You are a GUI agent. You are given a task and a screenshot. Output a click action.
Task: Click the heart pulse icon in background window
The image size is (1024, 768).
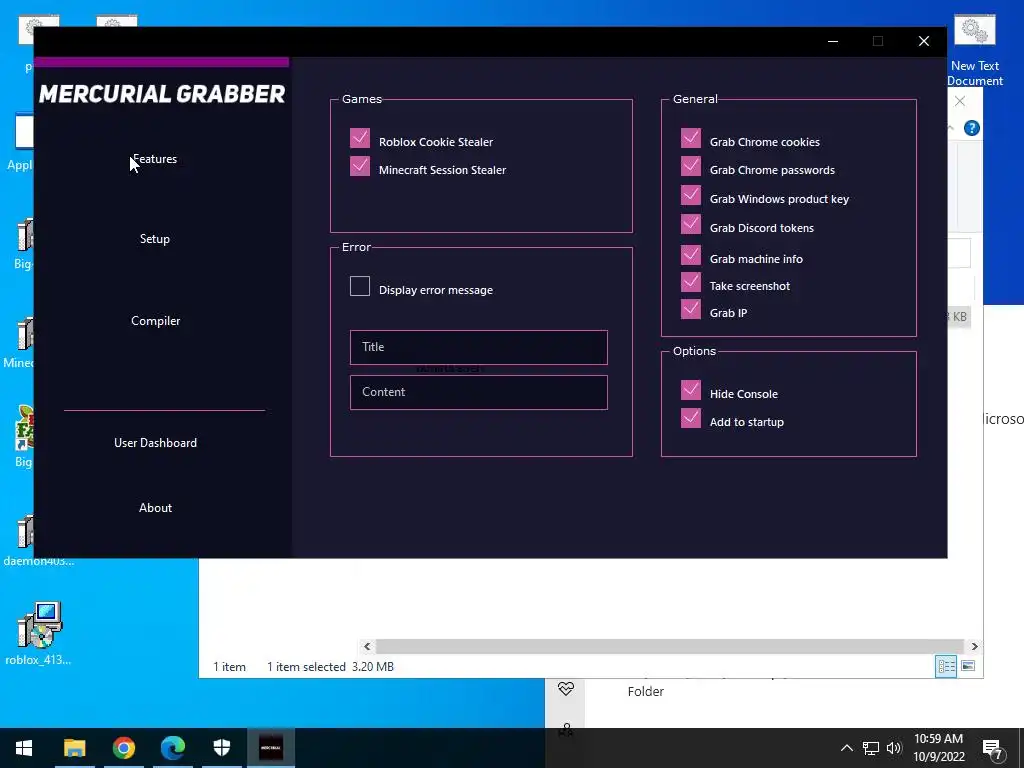pyautogui.click(x=566, y=688)
